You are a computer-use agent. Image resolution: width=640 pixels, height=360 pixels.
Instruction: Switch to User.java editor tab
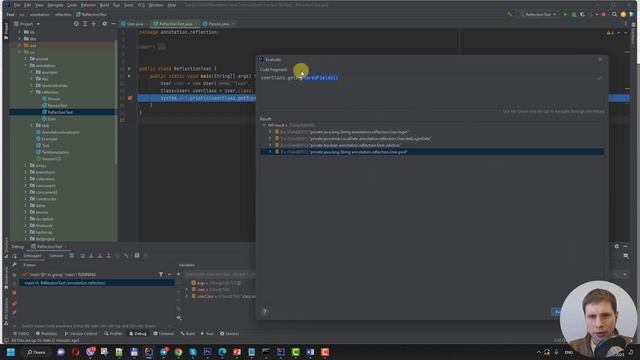(134, 24)
